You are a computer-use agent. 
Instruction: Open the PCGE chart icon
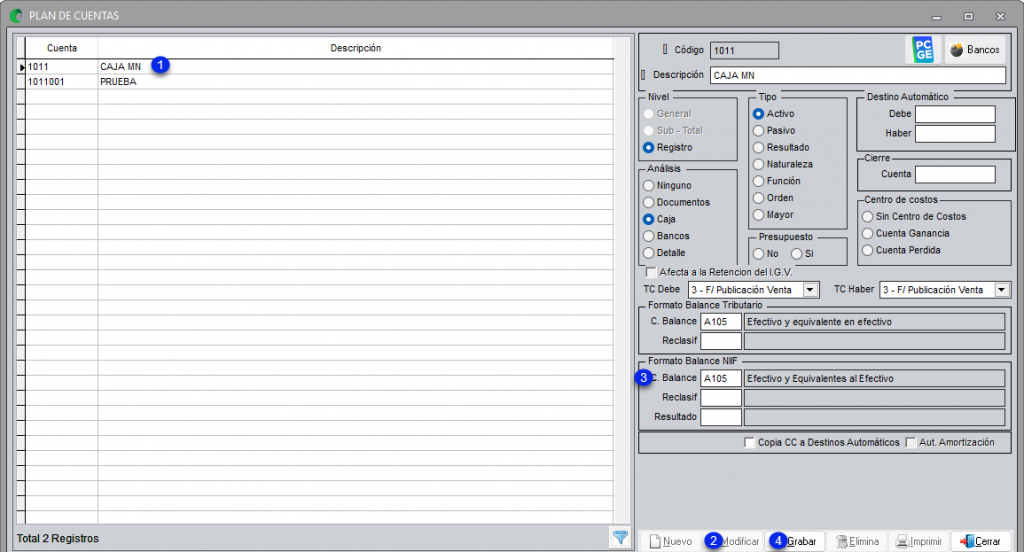923,50
